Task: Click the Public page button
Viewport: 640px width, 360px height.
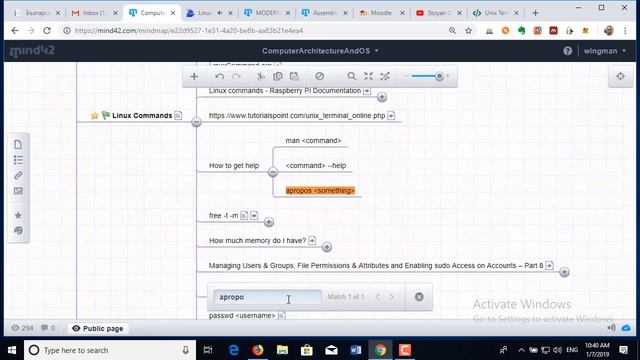Action: (98, 329)
